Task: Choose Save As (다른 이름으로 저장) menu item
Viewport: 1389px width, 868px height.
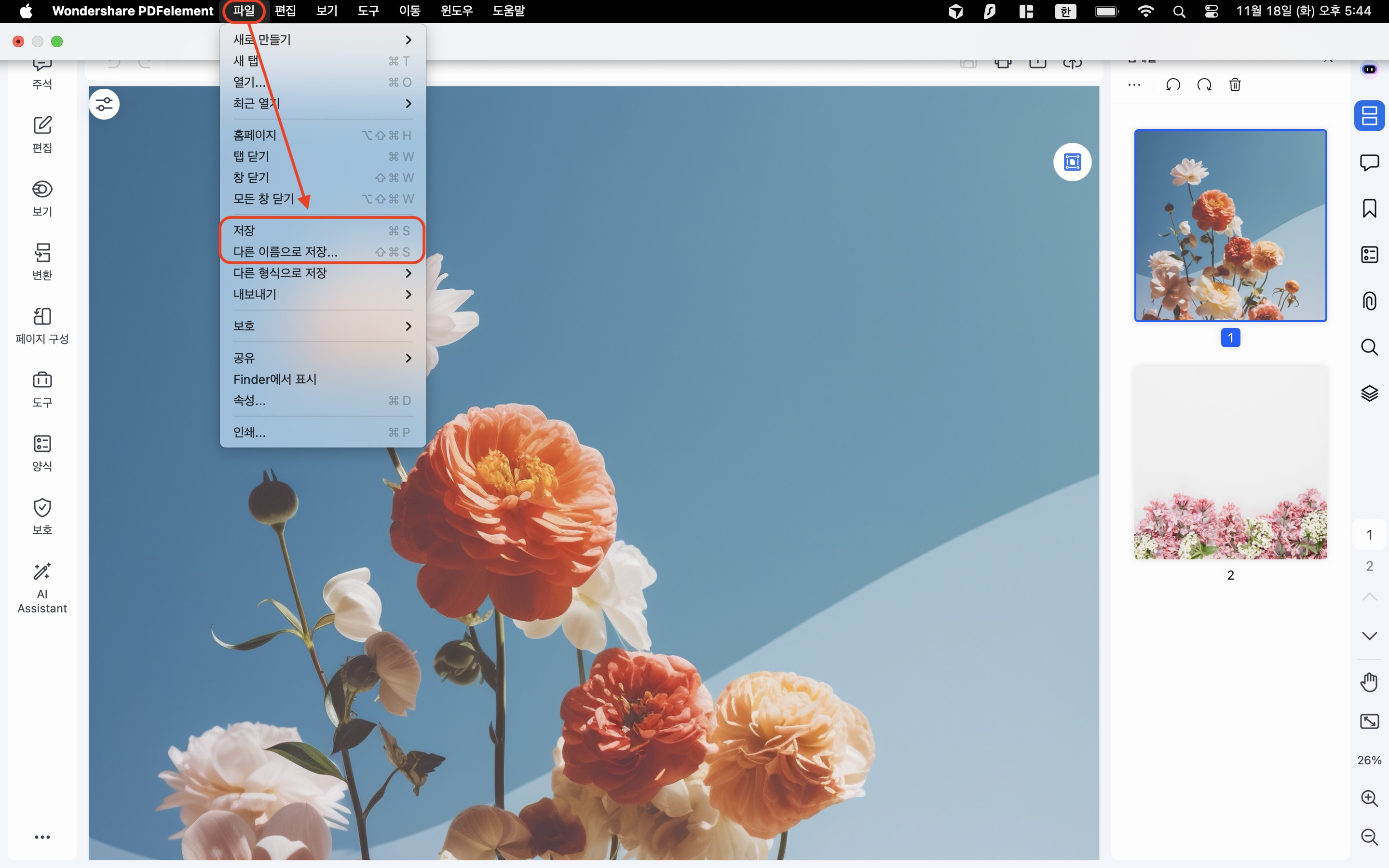Action: tap(285, 252)
